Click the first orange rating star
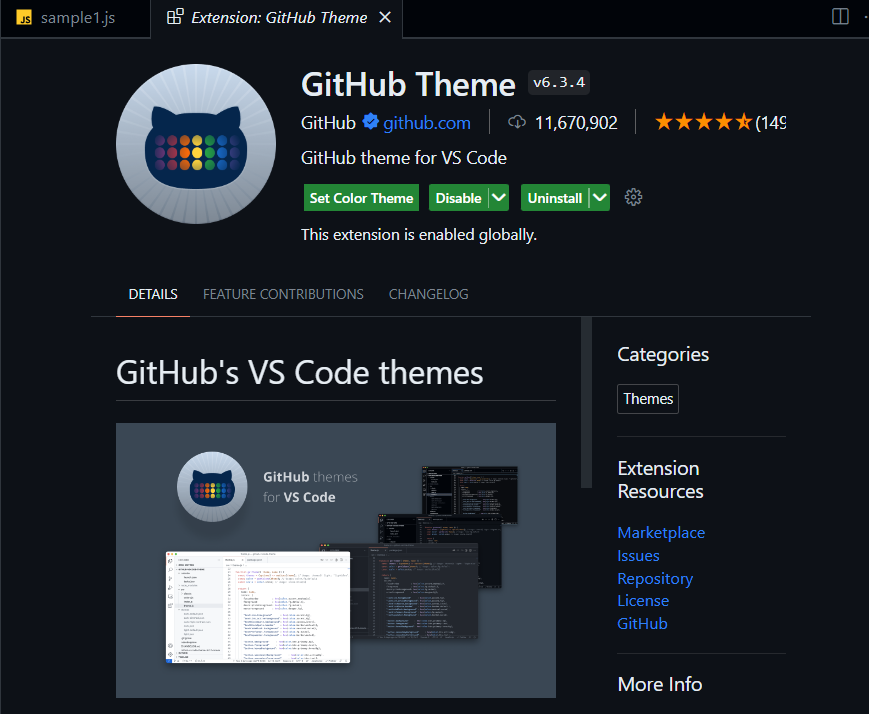Screen dimensions: 869x714 (x=664, y=121)
